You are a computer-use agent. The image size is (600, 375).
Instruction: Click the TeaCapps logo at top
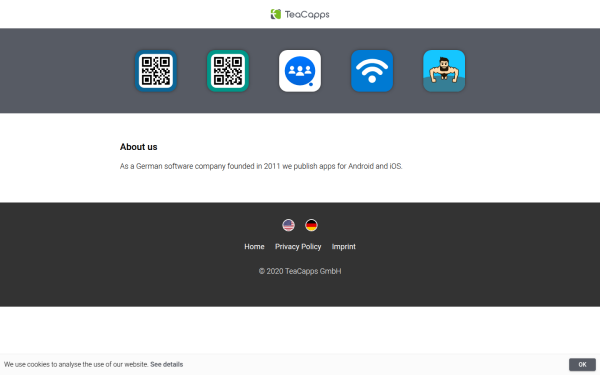[x=300, y=14]
